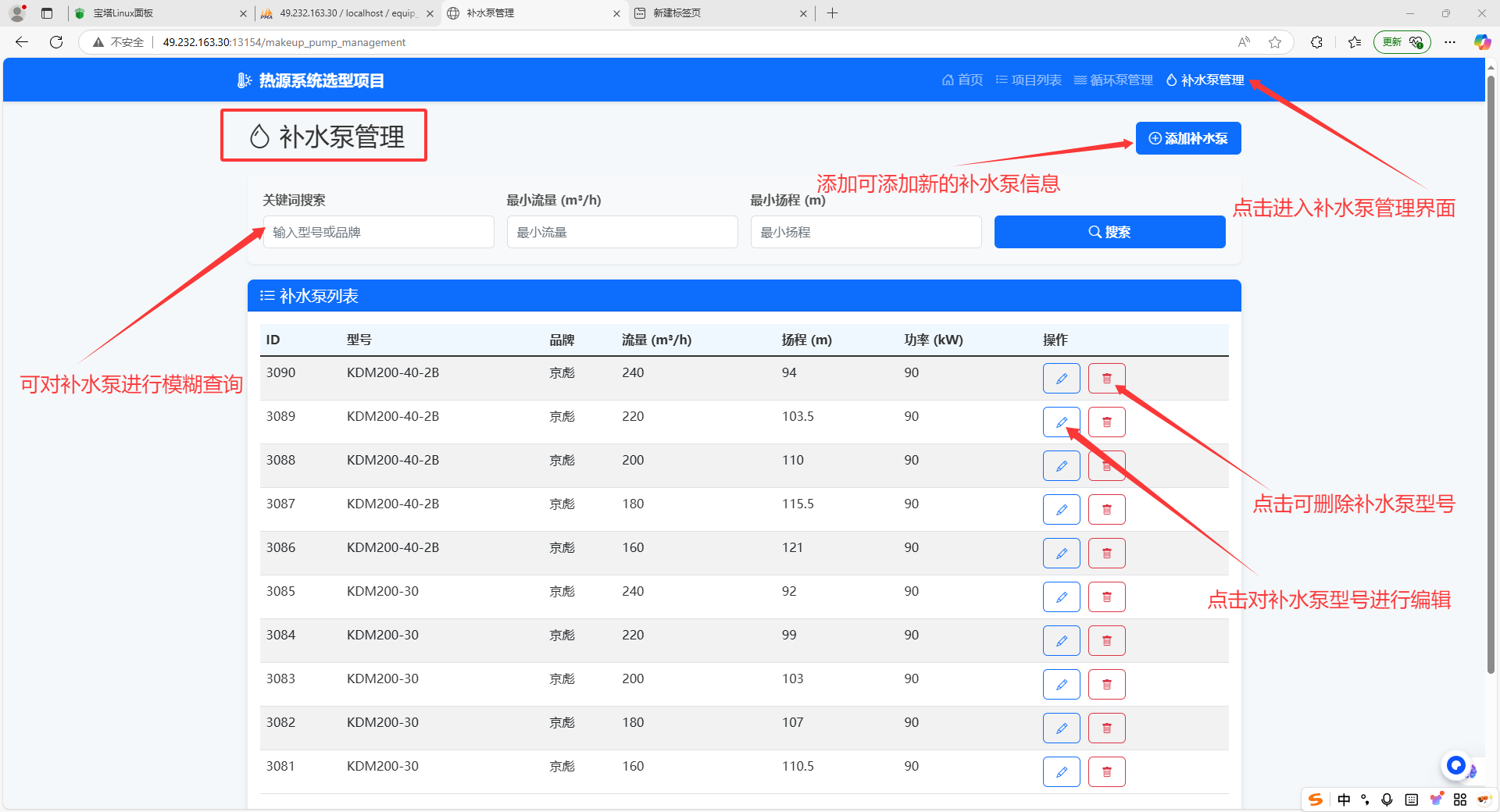Screen dimensions: 1500x812
Task: Switch to the 新建标签页 browser tab
Action: [720, 13]
